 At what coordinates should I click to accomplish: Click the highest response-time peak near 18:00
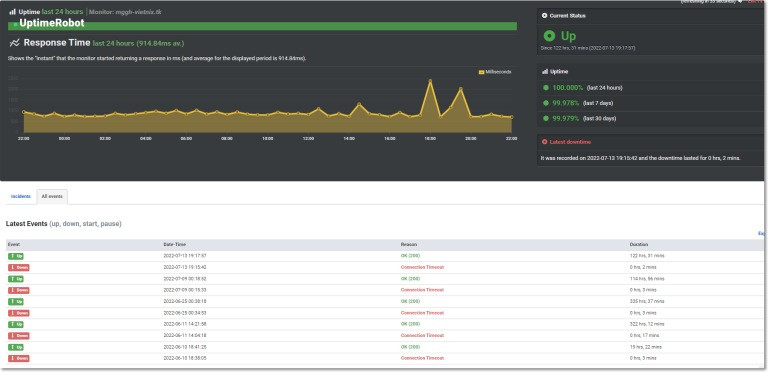(x=430, y=81)
